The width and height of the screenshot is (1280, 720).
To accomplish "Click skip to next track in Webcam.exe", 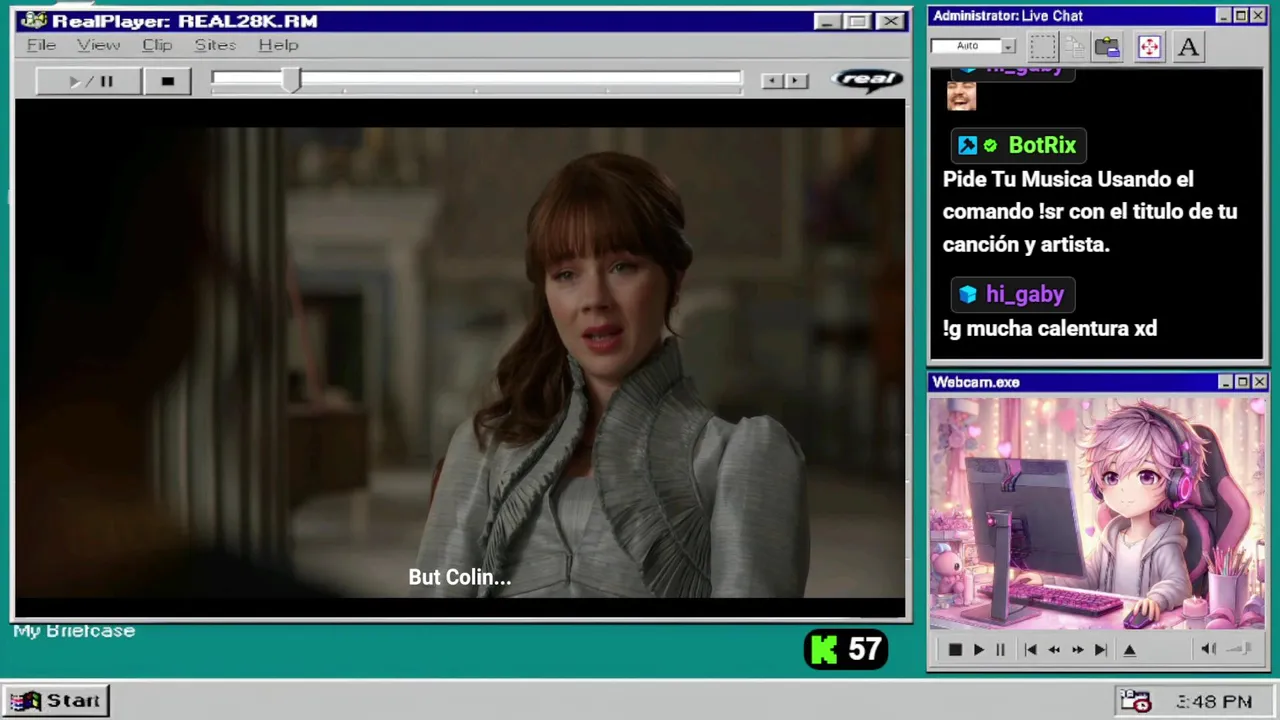I will pyautogui.click(x=1100, y=650).
